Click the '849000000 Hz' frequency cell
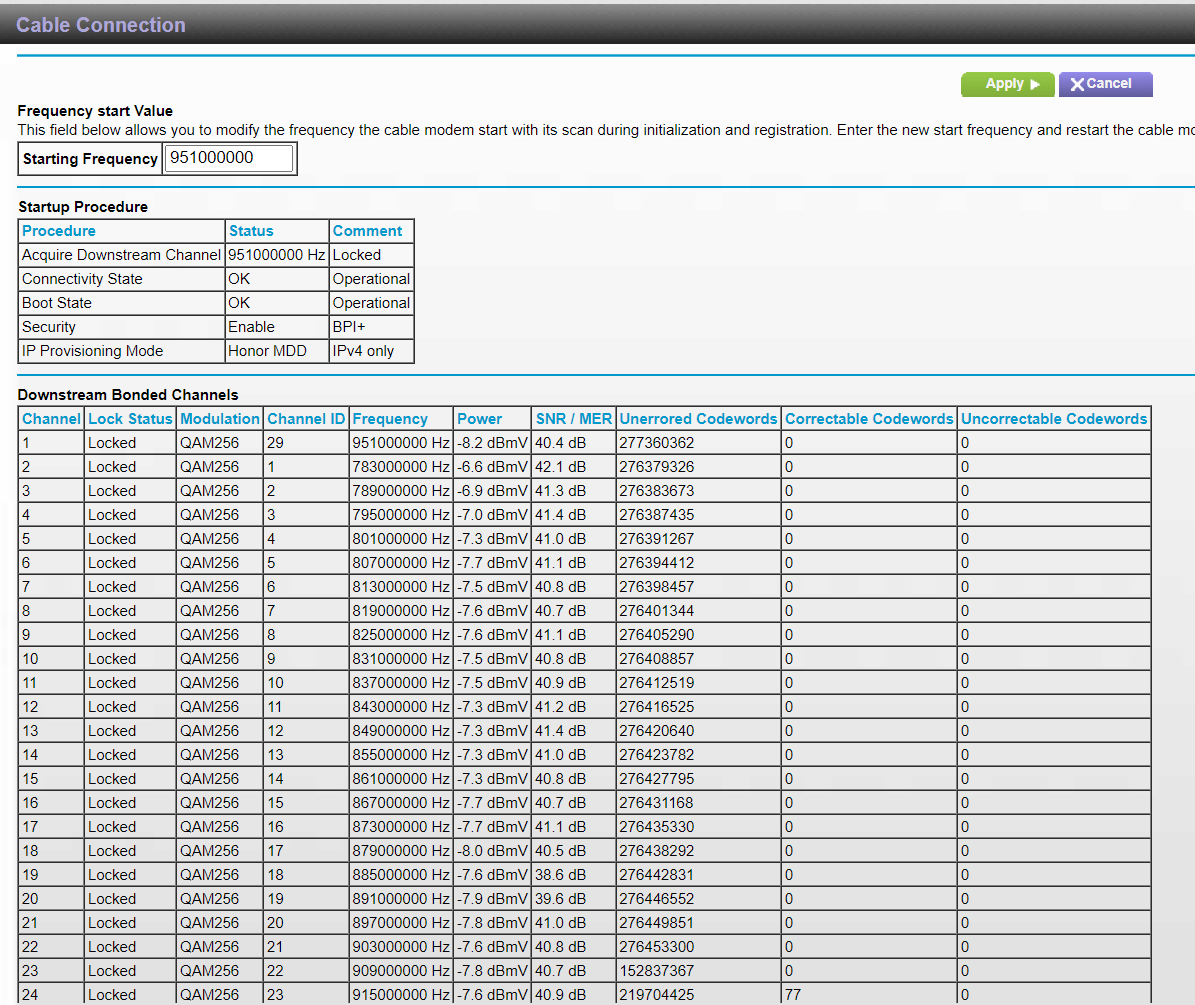 [x=401, y=731]
